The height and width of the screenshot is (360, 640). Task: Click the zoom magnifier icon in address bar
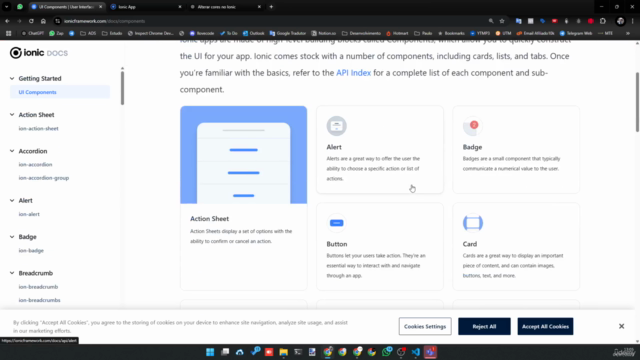click(x=491, y=21)
